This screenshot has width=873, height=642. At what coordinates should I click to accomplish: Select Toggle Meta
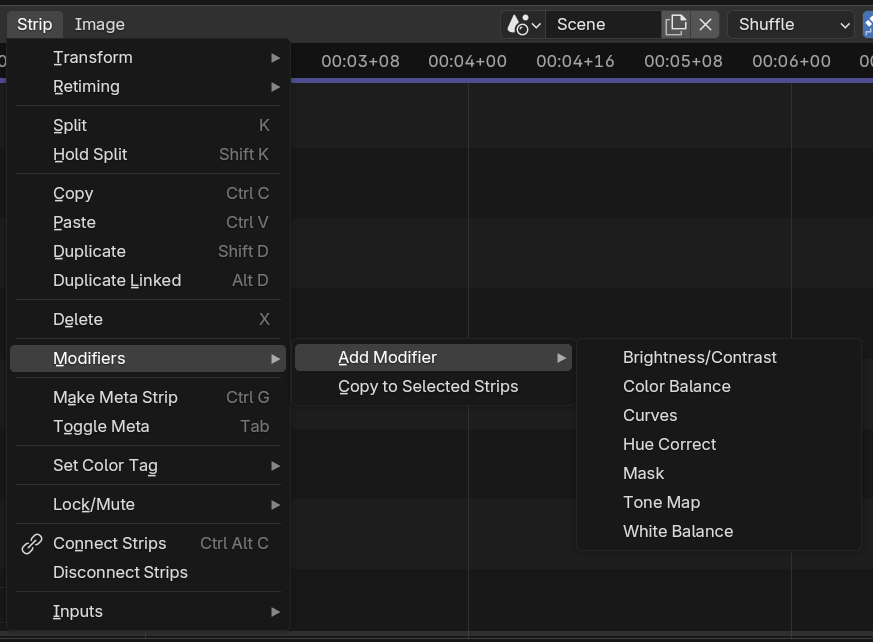[148, 426]
